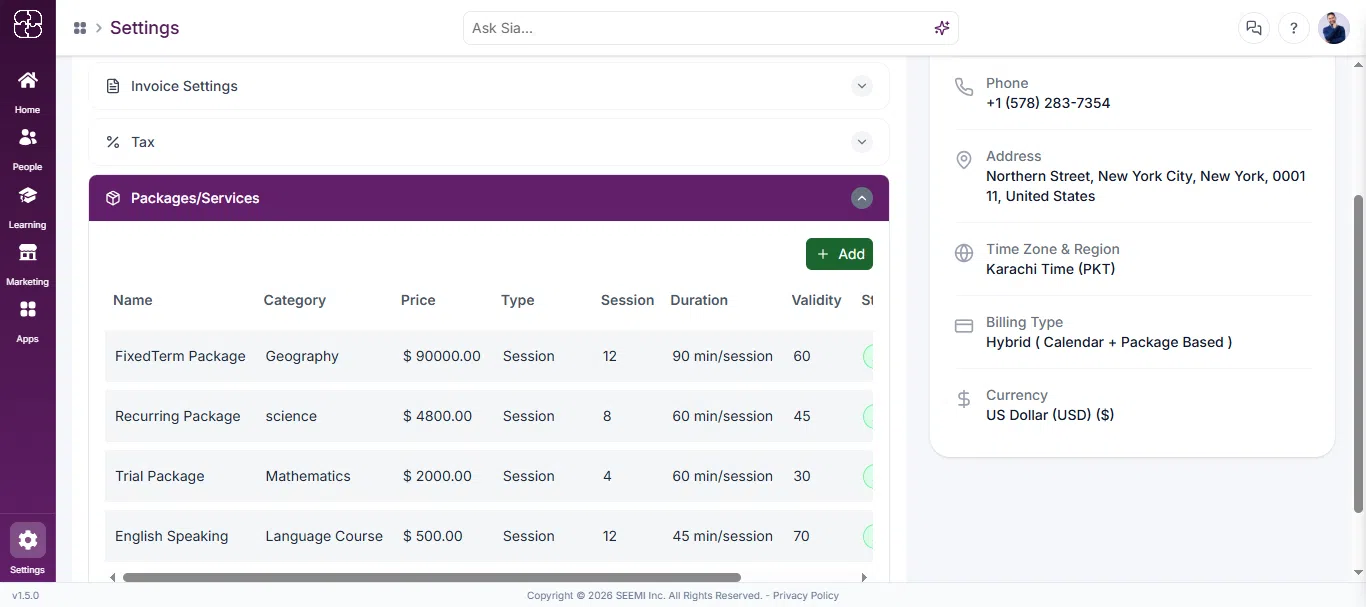
Task: Click the Northern Street address text
Action: tap(1146, 186)
